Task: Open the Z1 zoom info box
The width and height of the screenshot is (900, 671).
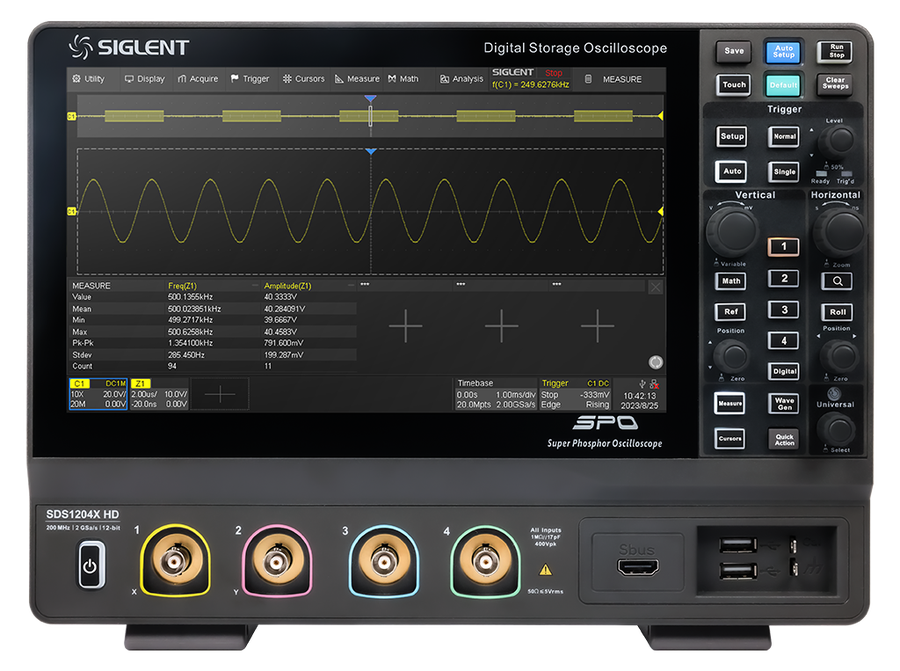Action: [159, 394]
